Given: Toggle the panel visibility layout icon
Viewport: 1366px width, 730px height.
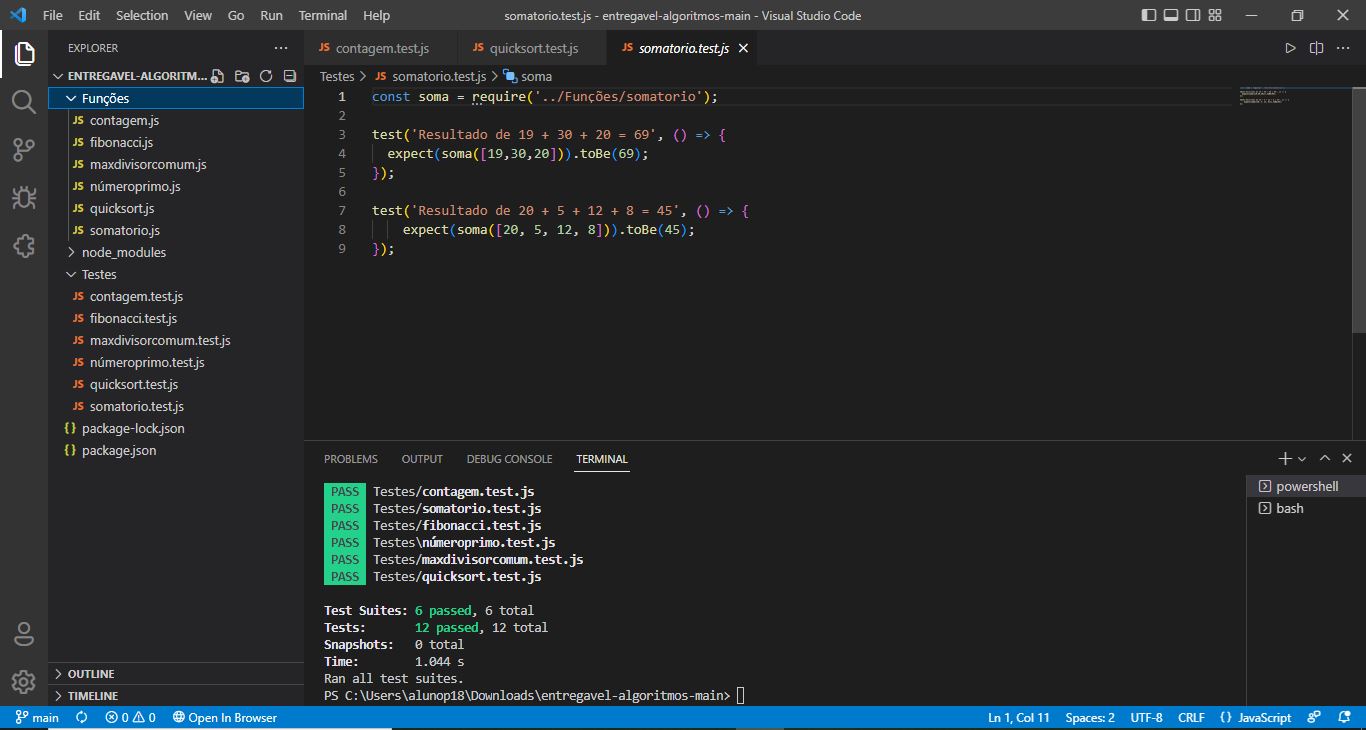Looking at the screenshot, I should (x=1170, y=15).
